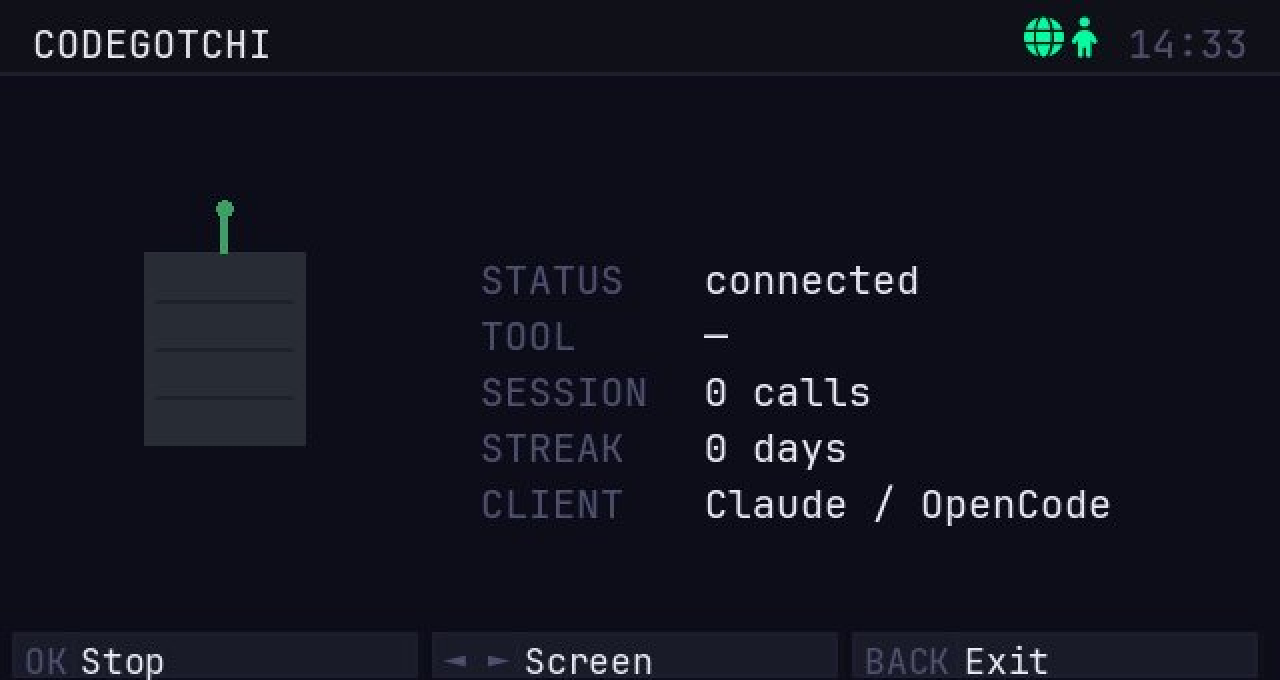Click the 14:33 clock

(1188, 45)
